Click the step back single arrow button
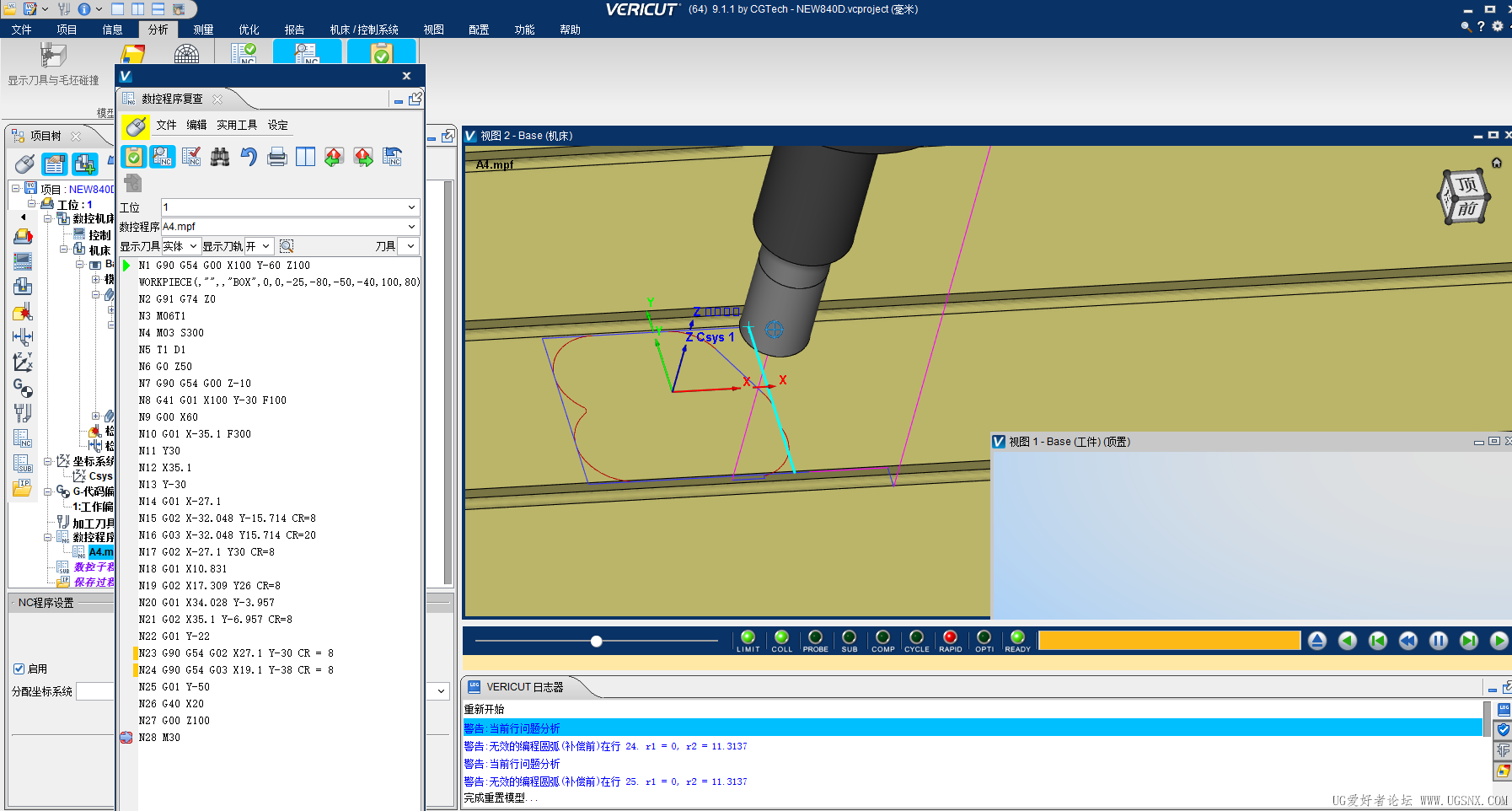Screen dimensions: 1512x811 [x=1348, y=641]
